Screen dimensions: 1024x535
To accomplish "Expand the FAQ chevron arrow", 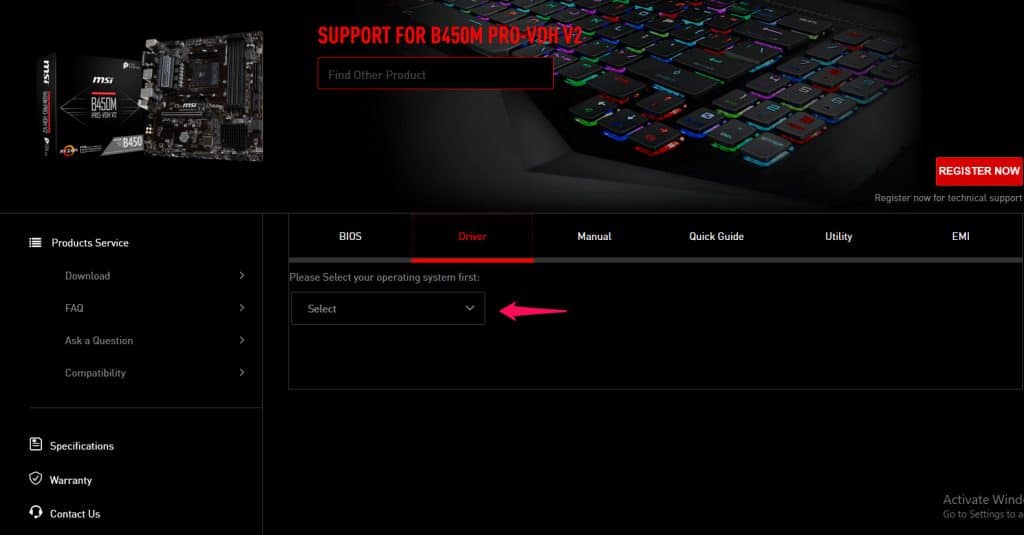I will point(242,308).
